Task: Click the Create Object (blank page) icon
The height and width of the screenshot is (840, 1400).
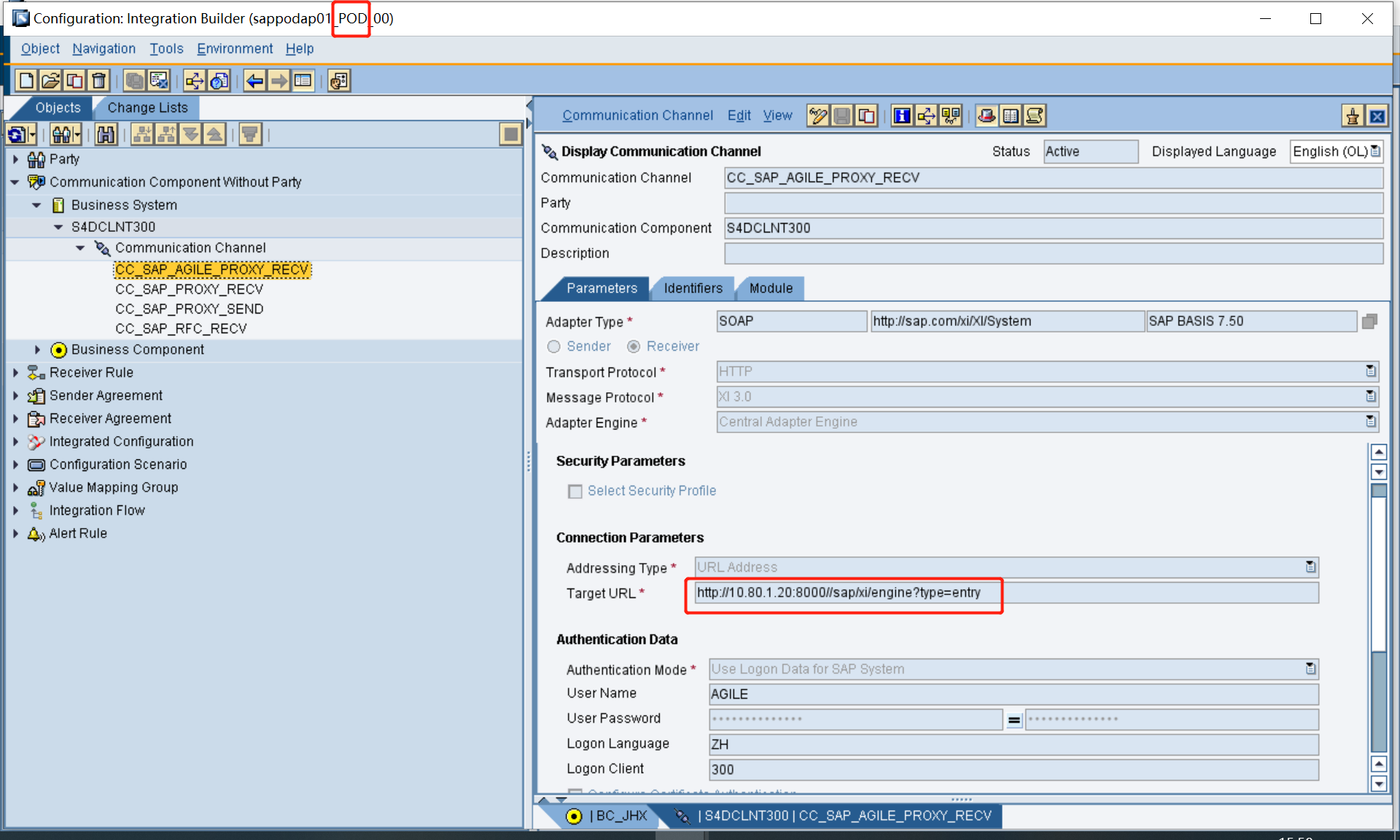Action: pyautogui.click(x=26, y=80)
